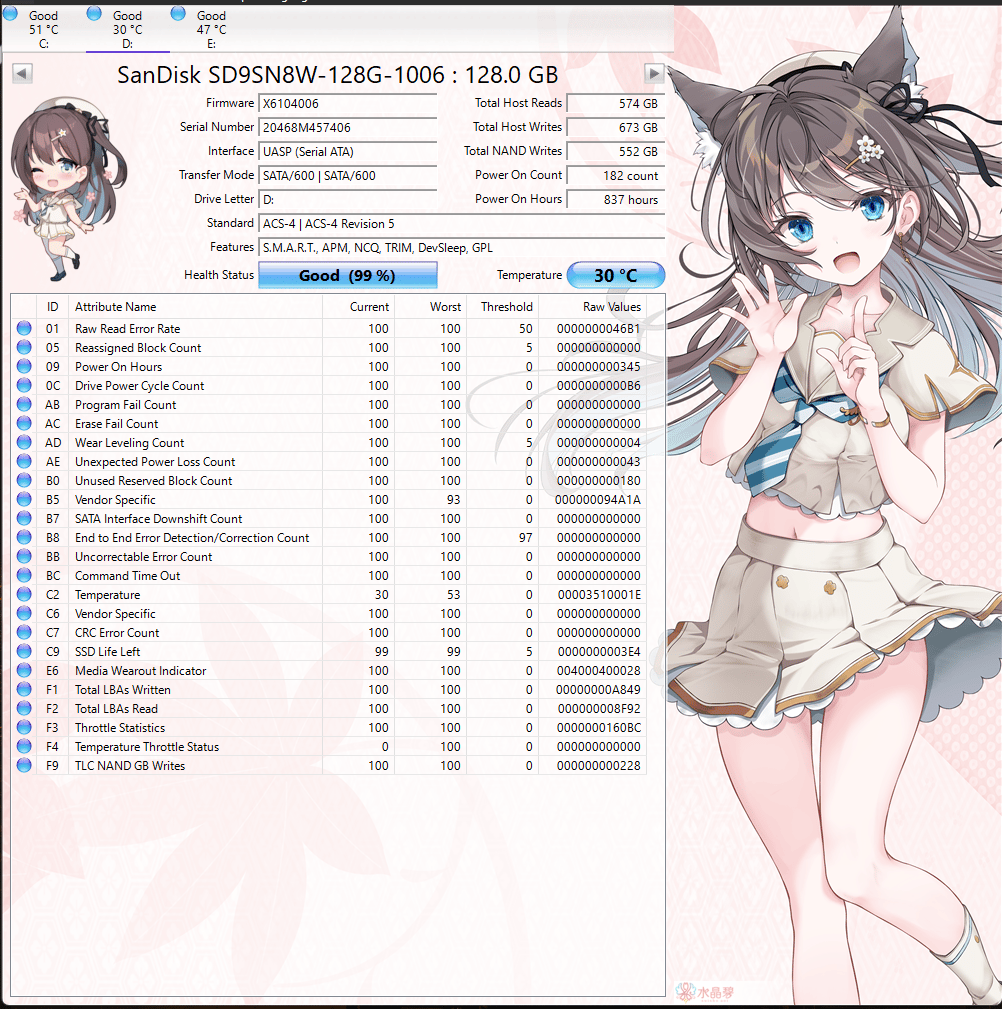Click status orb for Command Time Out

24,575
